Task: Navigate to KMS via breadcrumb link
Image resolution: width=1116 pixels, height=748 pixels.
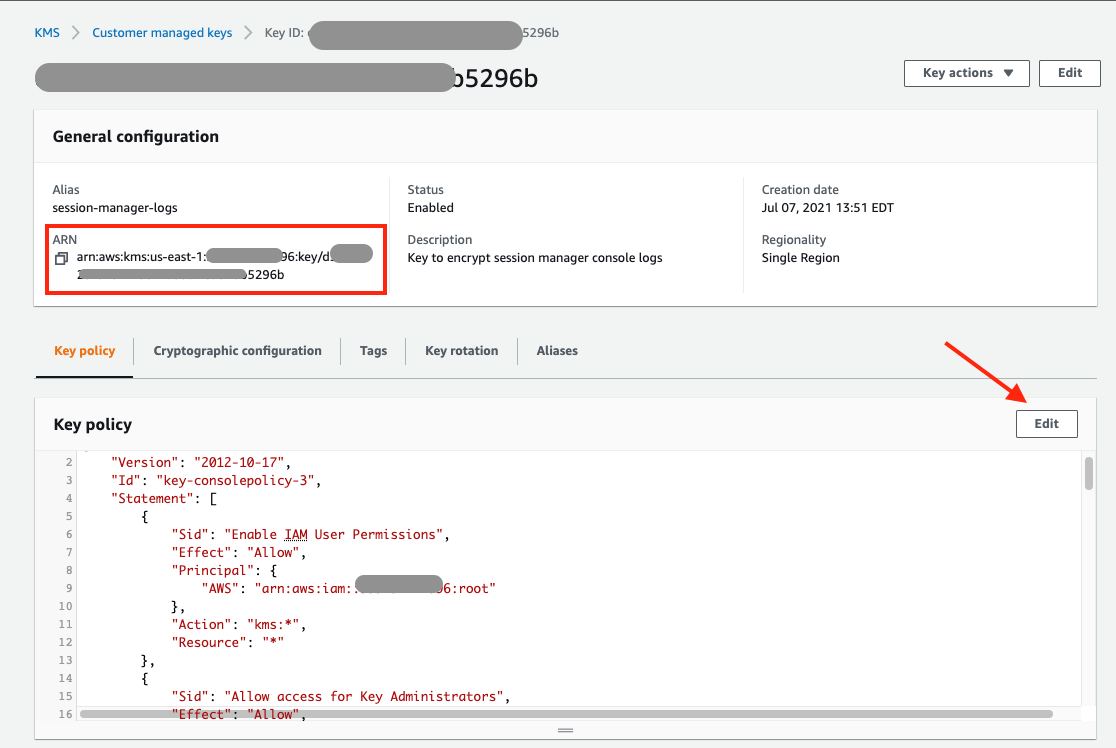Action: click(x=47, y=32)
